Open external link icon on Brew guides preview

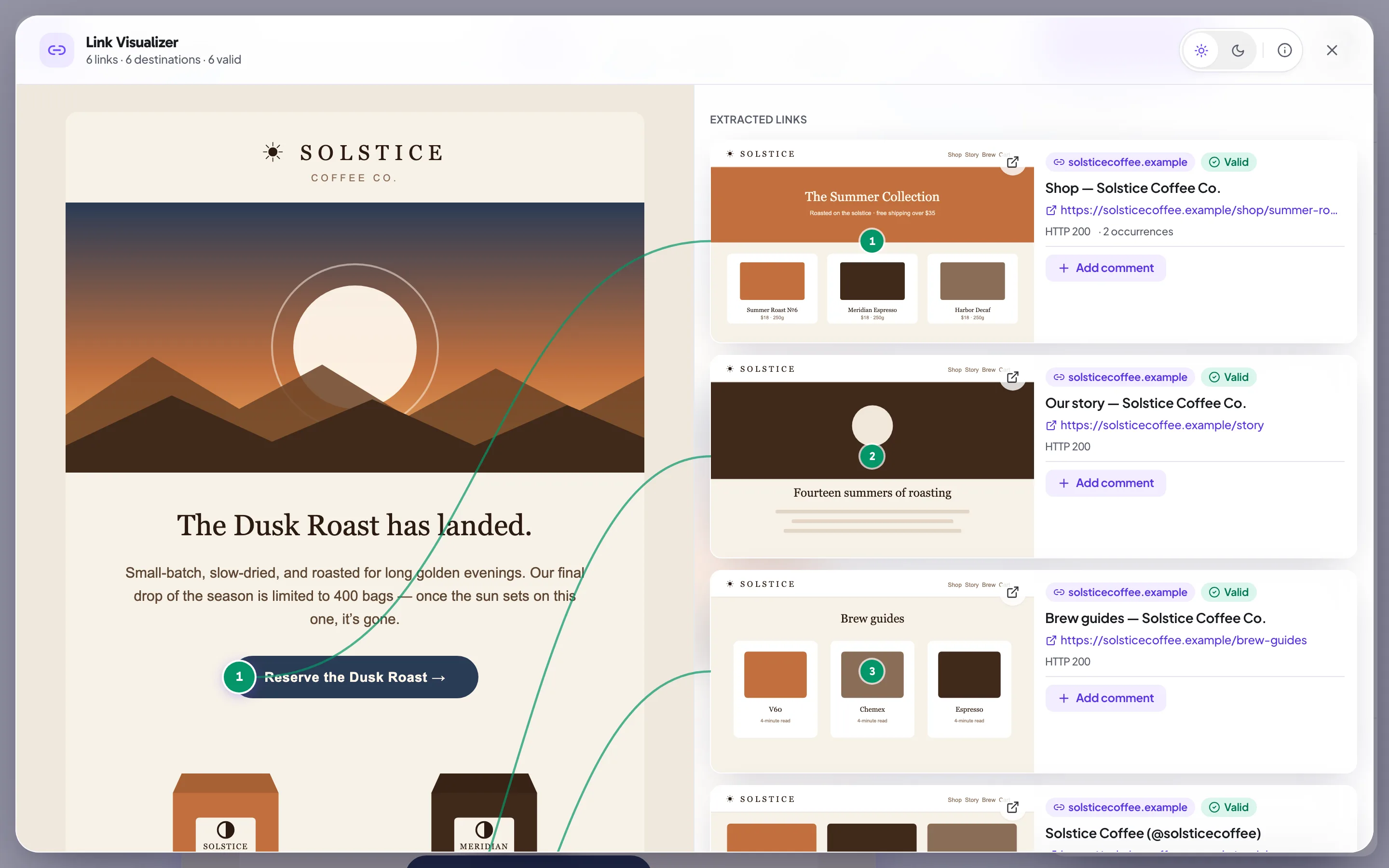point(1012,592)
